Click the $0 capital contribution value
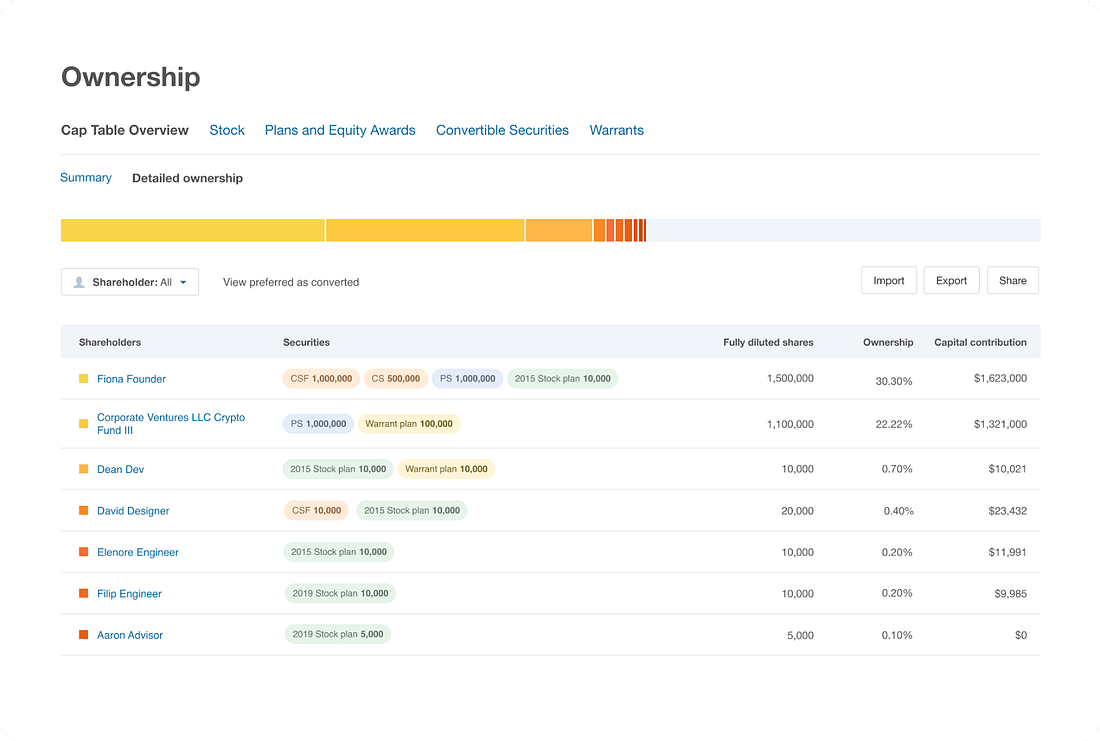Viewport: 1100px width, 741px height. (1021, 635)
